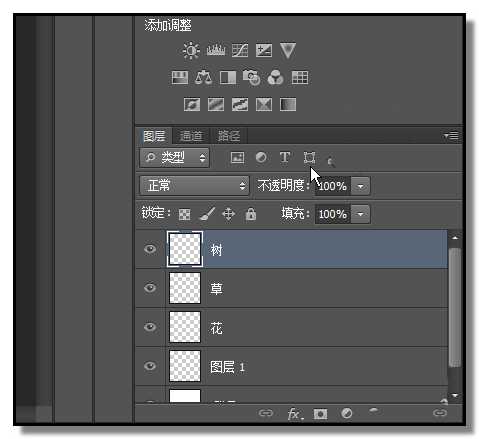Open layer style fx menu
This screenshot has width=479, height=439.
pyautogui.click(x=295, y=414)
